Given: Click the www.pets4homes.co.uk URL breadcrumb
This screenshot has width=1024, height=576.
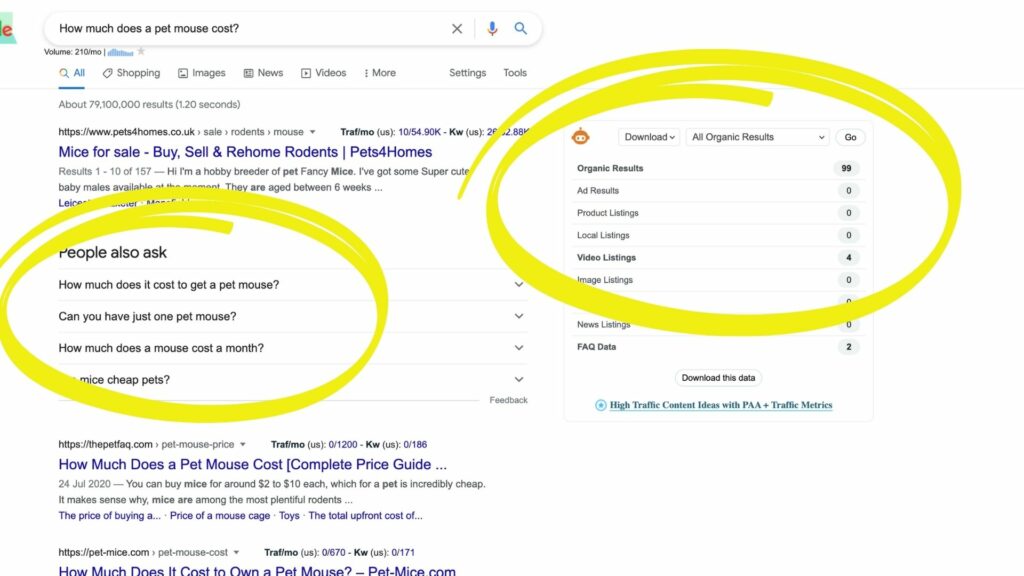Looking at the screenshot, I should [181, 132].
